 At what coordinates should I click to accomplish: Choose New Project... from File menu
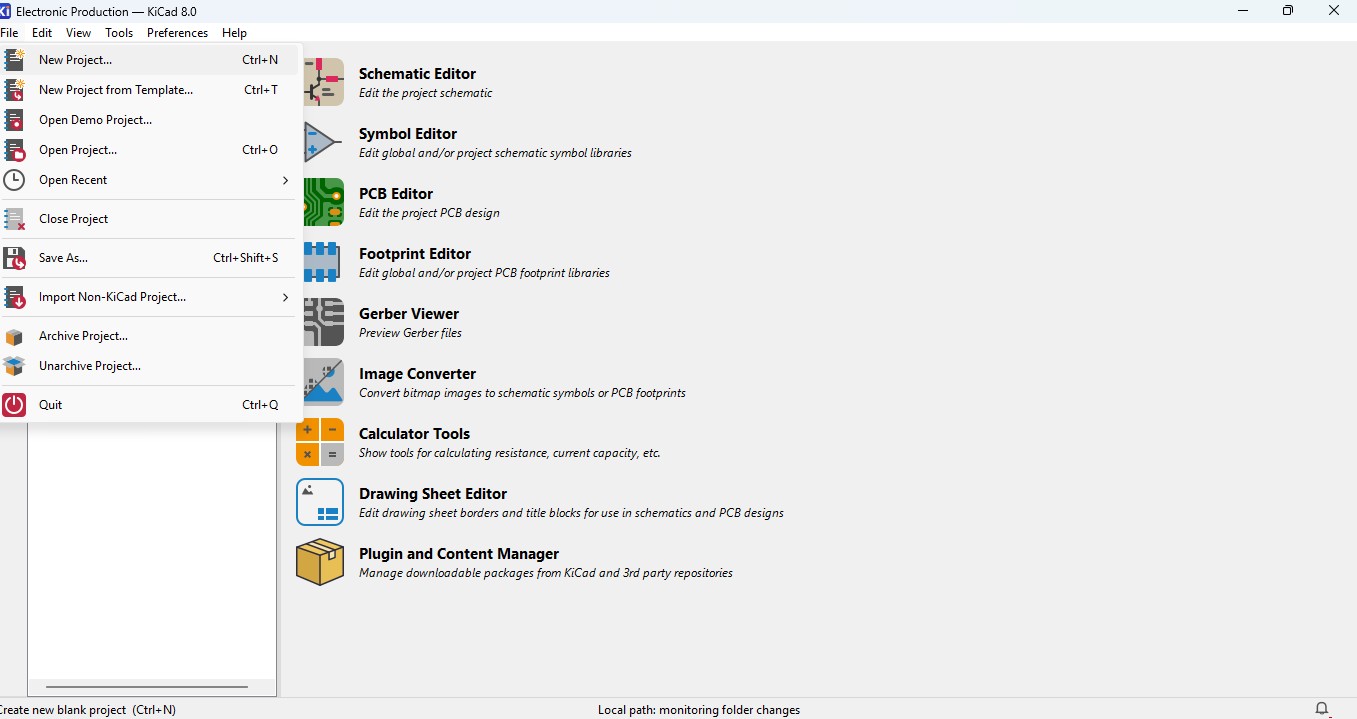tap(150, 60)
